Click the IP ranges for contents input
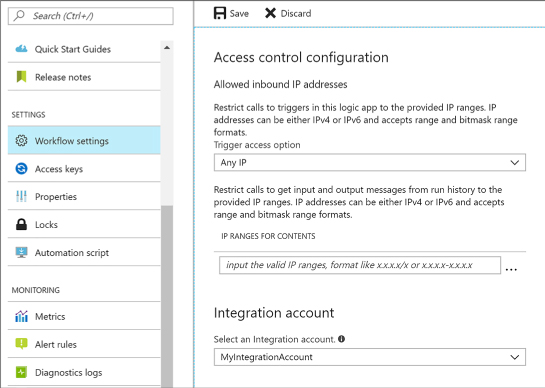 pyautogui.click(x=360, y=265)
